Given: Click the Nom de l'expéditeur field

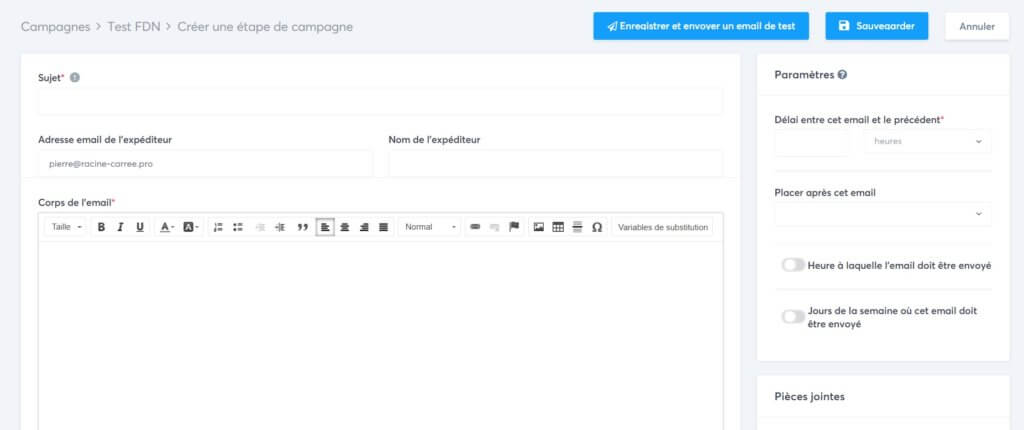Looking at the screenshot, I should pyautogui.click(x=556, y=164).
